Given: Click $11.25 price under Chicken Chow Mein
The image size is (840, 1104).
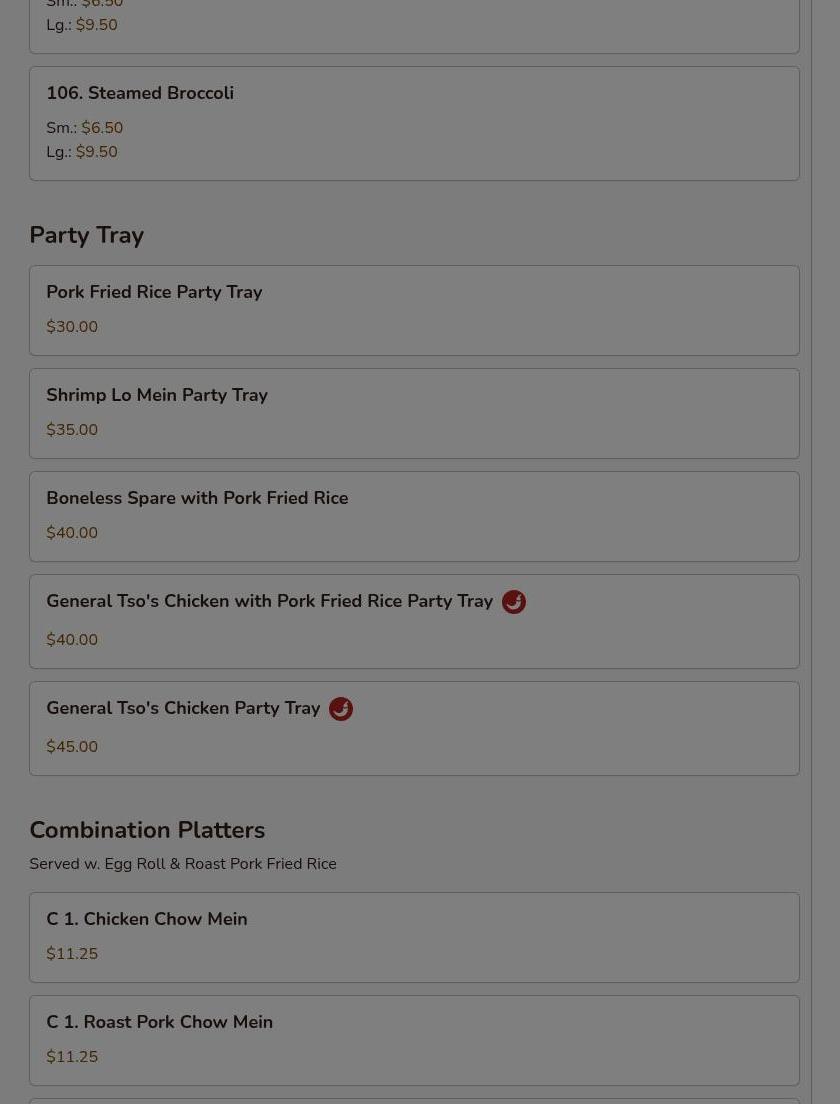Looking at the screenshot, I should tap(72, 954).
